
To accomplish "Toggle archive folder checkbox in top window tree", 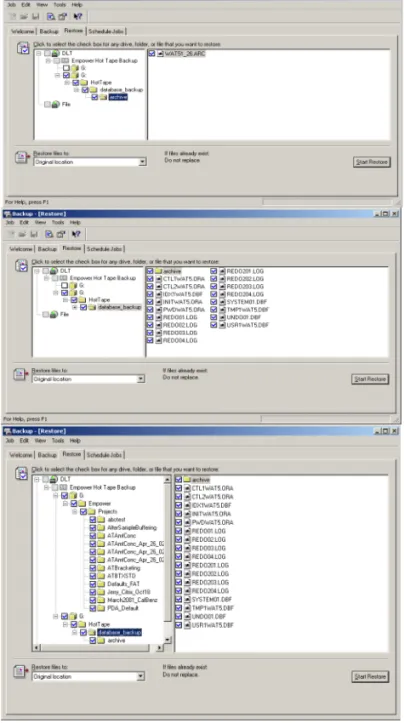I will 95,97.
